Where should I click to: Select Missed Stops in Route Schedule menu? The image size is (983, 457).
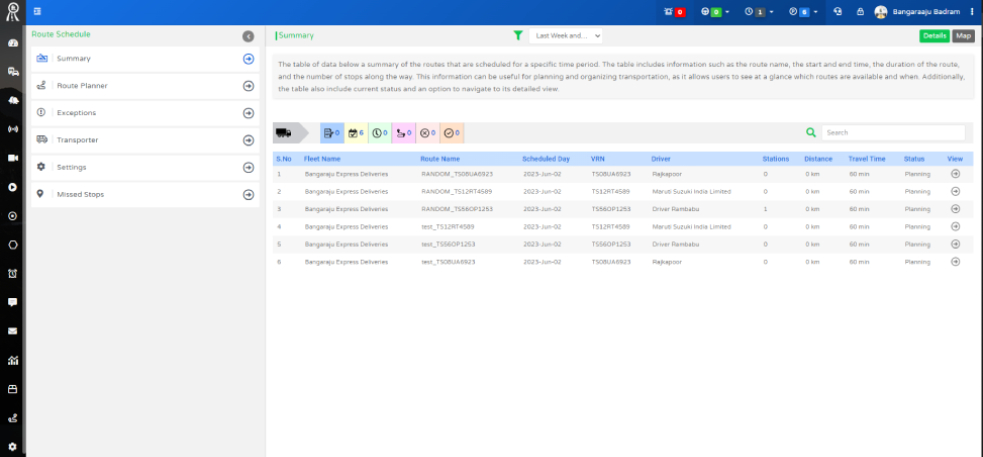pyautogui.click(x=143, y=194)
